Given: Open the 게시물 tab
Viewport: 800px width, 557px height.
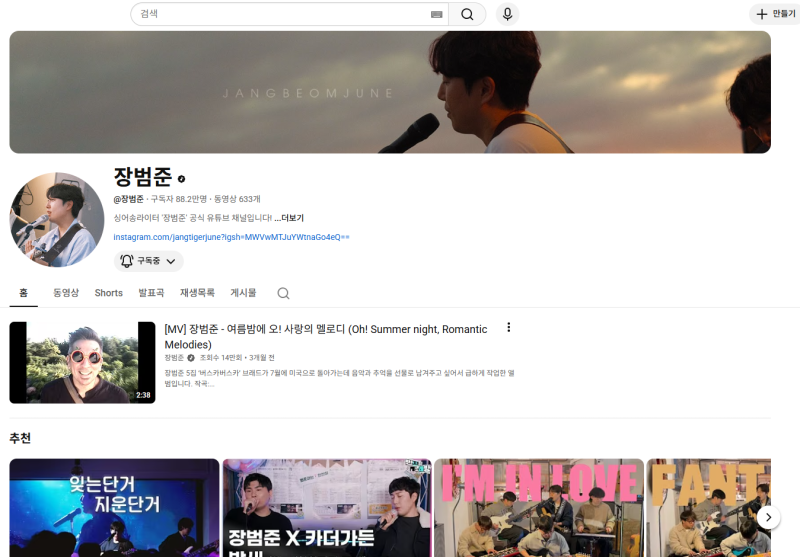Looking at the screenshot, I should 243,293.
